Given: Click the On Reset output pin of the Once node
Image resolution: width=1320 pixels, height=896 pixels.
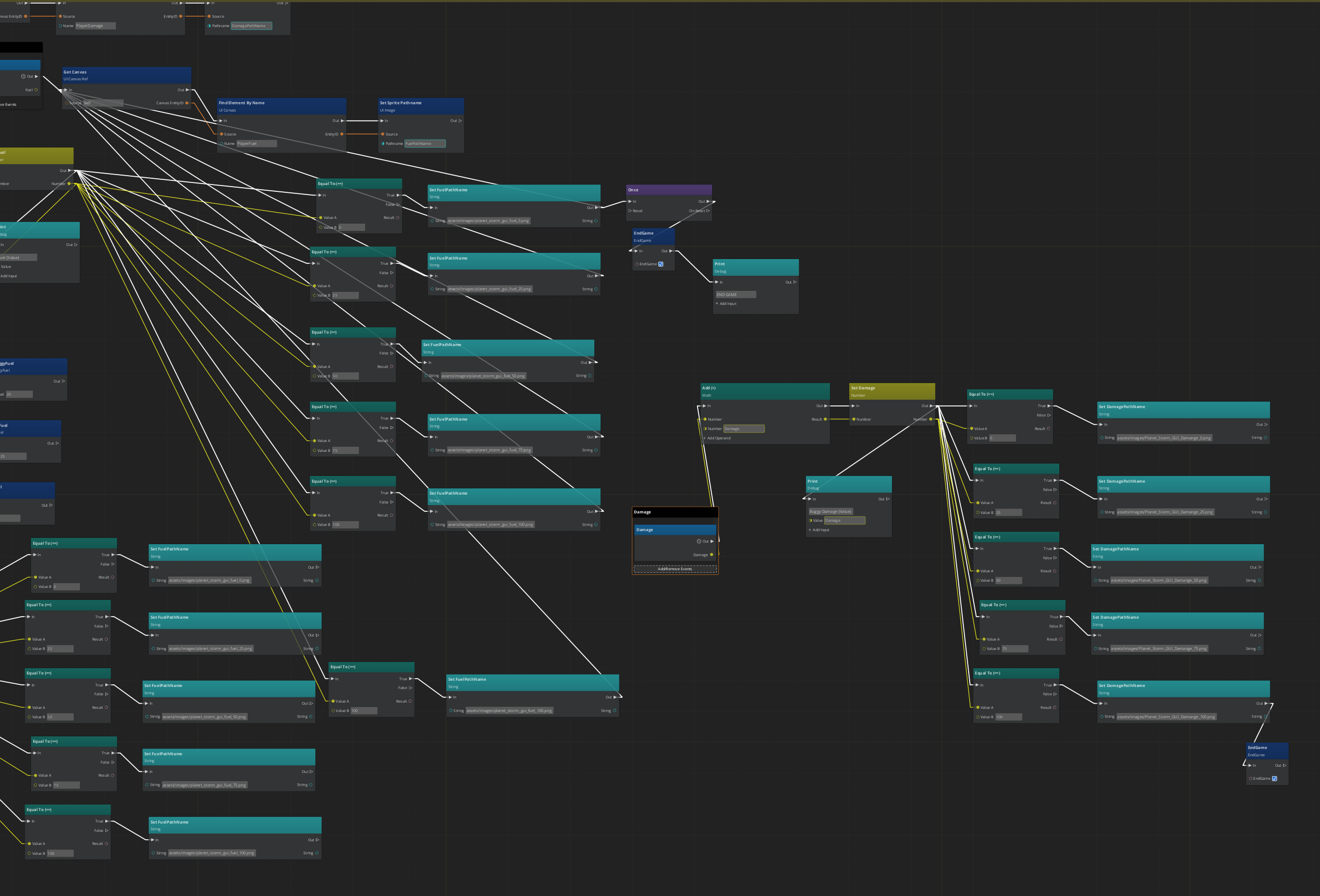Looking at the screenshot, I should (x=708, y=211).
